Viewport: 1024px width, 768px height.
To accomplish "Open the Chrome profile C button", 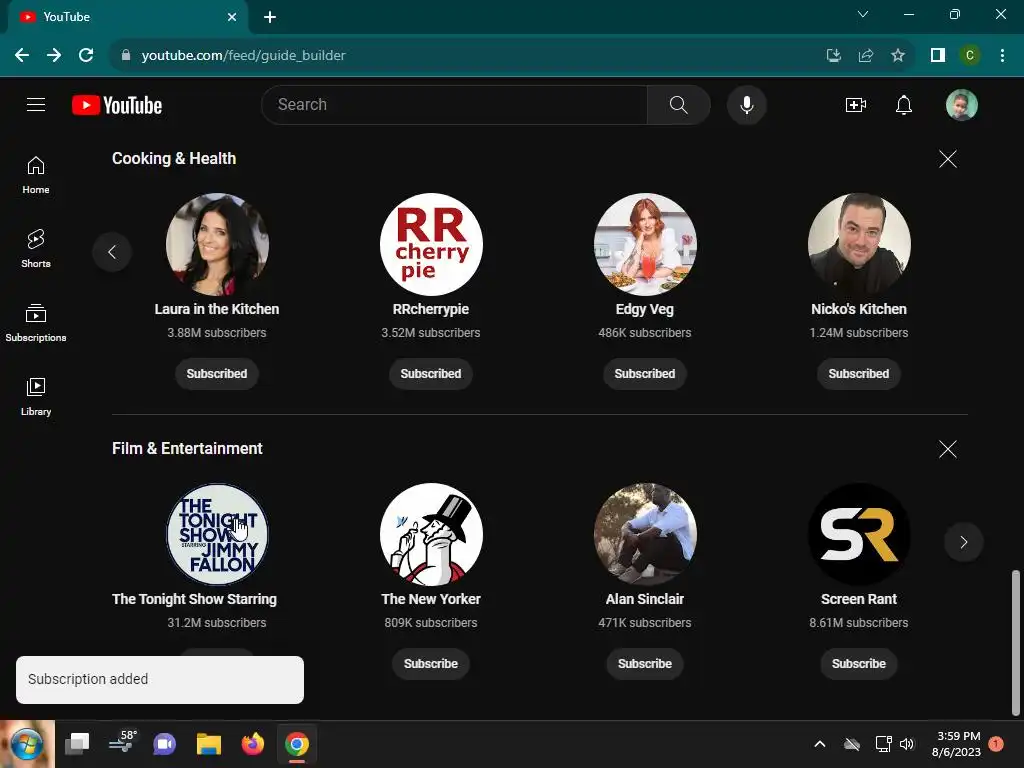I will pos(970,56).
